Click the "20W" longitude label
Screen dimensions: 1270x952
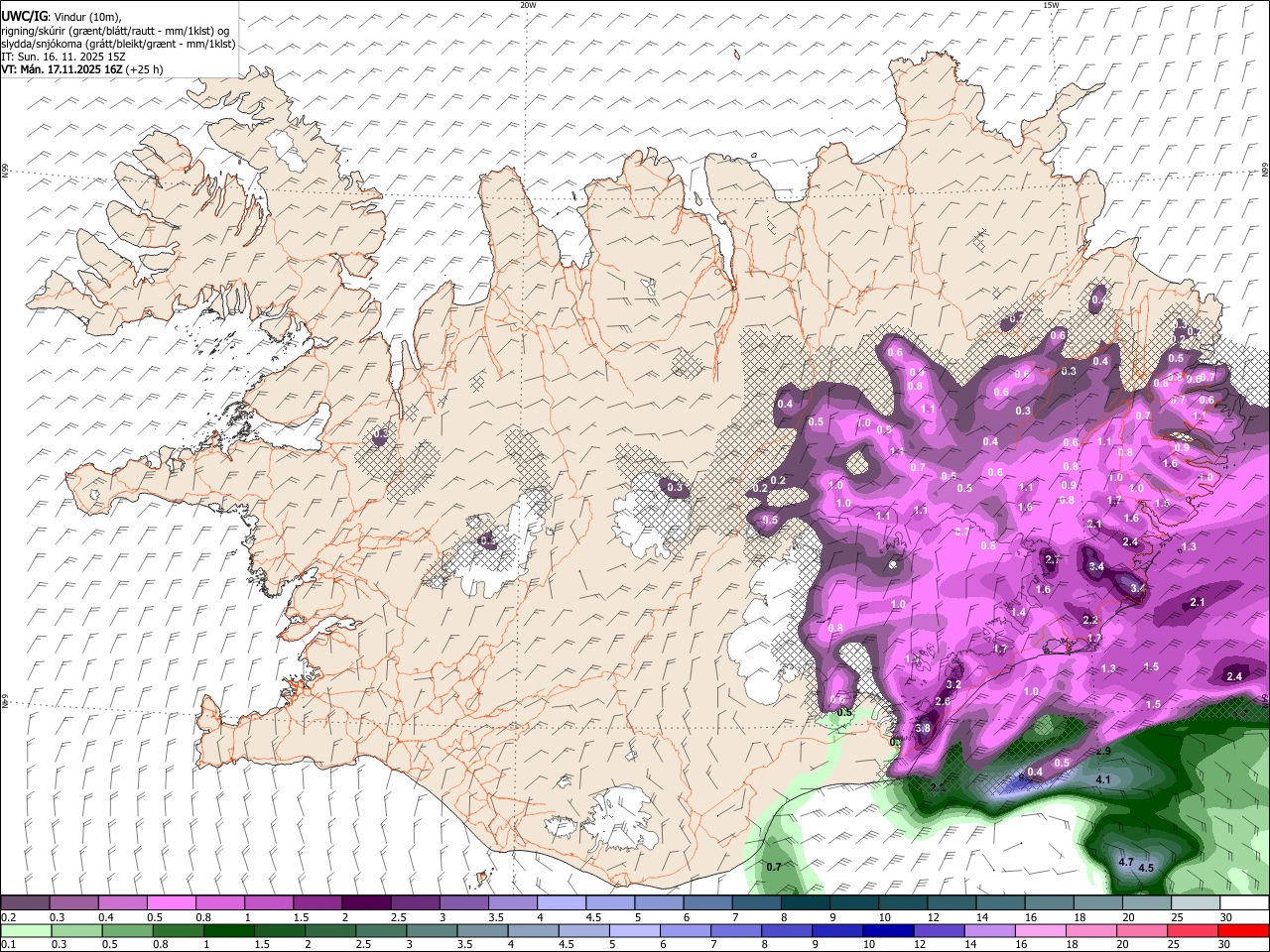[x=528, y=5]
